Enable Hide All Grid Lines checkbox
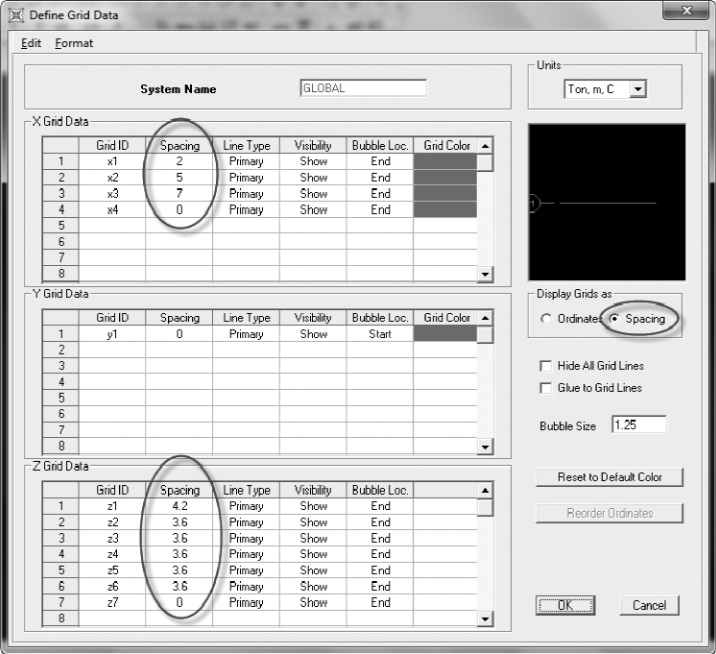The image size is (716, 654). coord(545,366)
